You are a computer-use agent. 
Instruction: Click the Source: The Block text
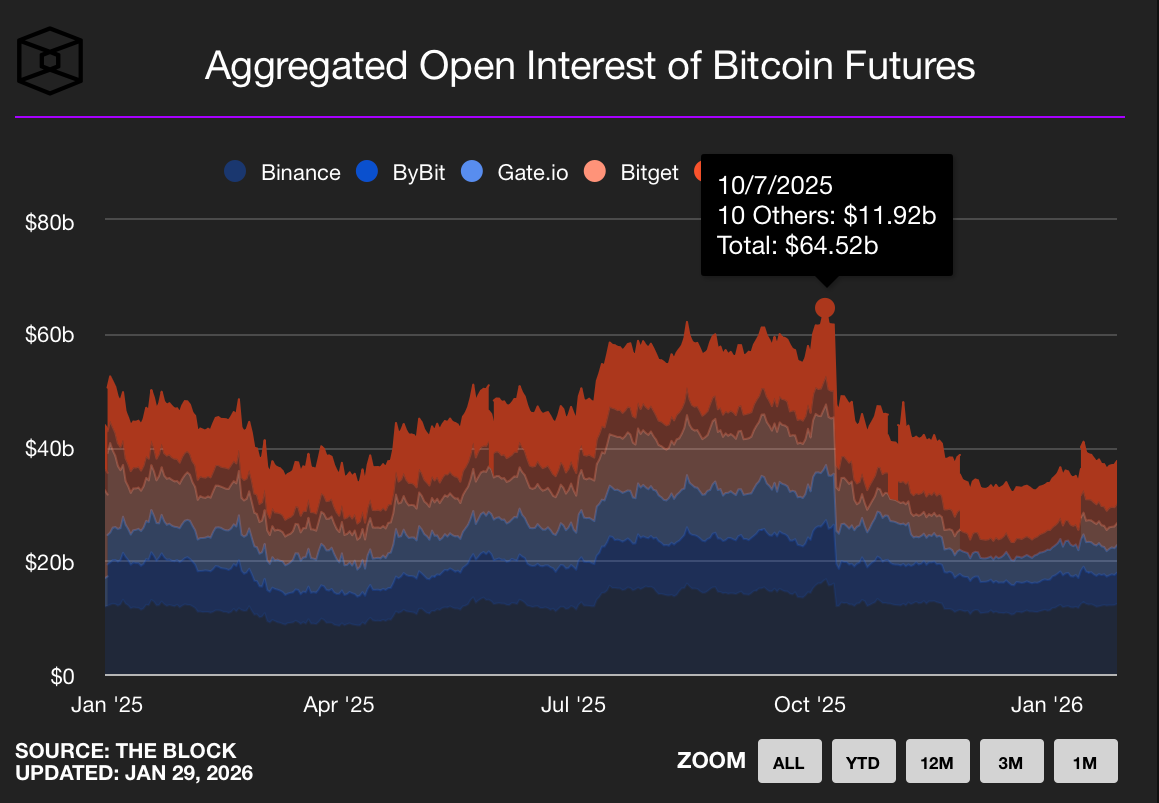coord(126,751)
